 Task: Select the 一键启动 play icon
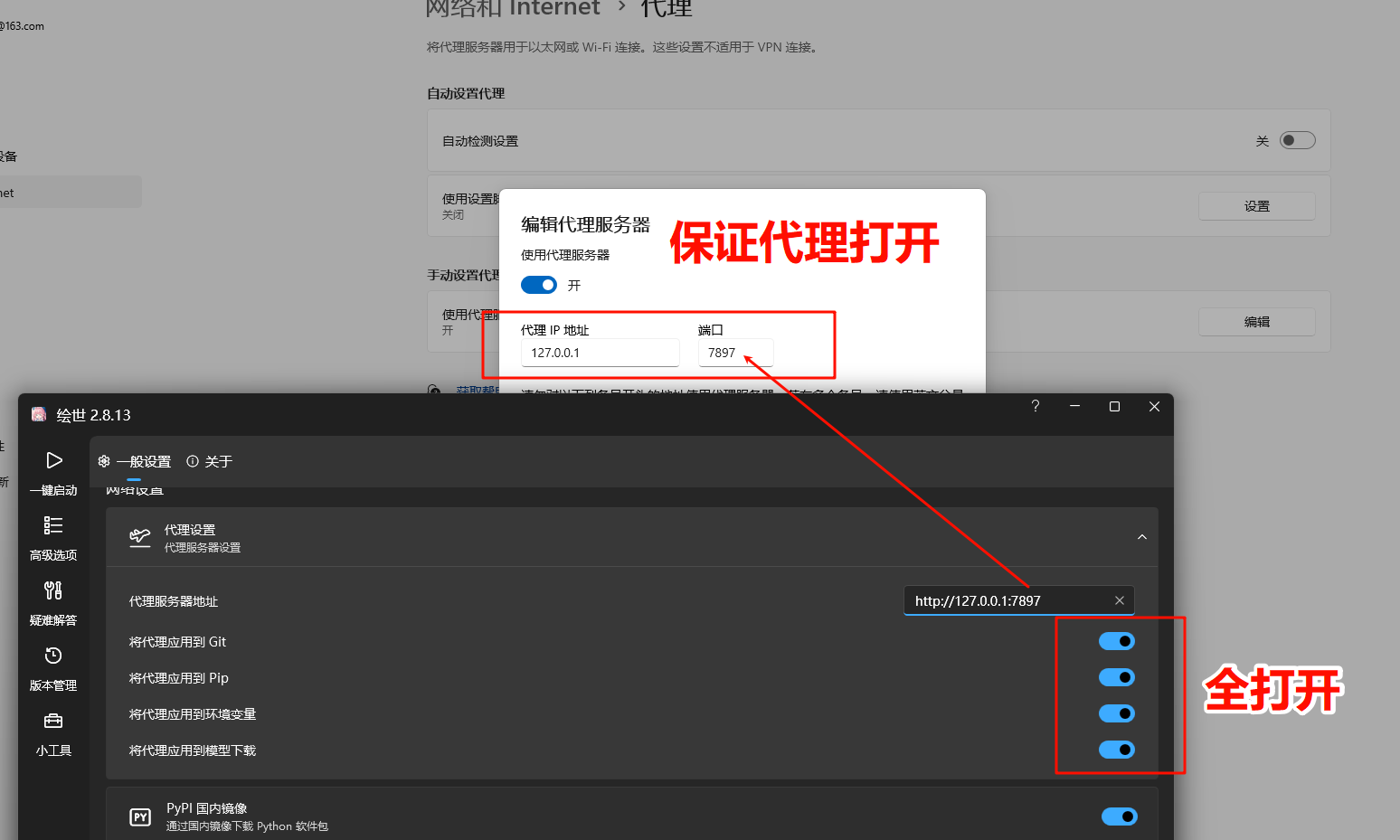(53, 459)
